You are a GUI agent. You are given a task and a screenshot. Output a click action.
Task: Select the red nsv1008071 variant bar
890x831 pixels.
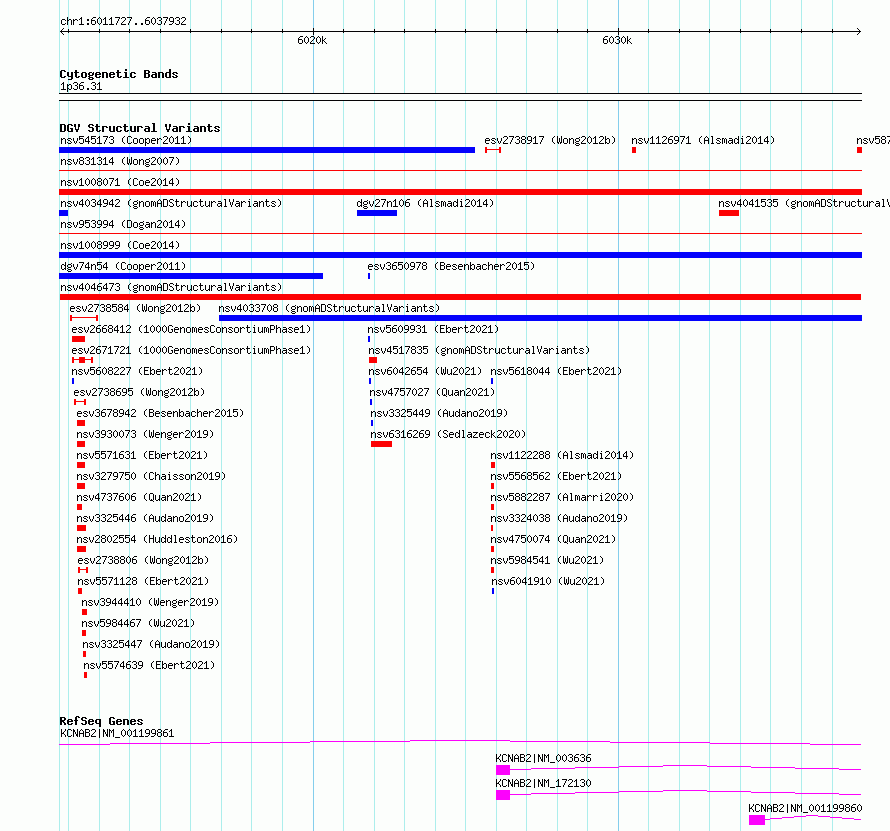pyautogui.click(x=460, y=192)
